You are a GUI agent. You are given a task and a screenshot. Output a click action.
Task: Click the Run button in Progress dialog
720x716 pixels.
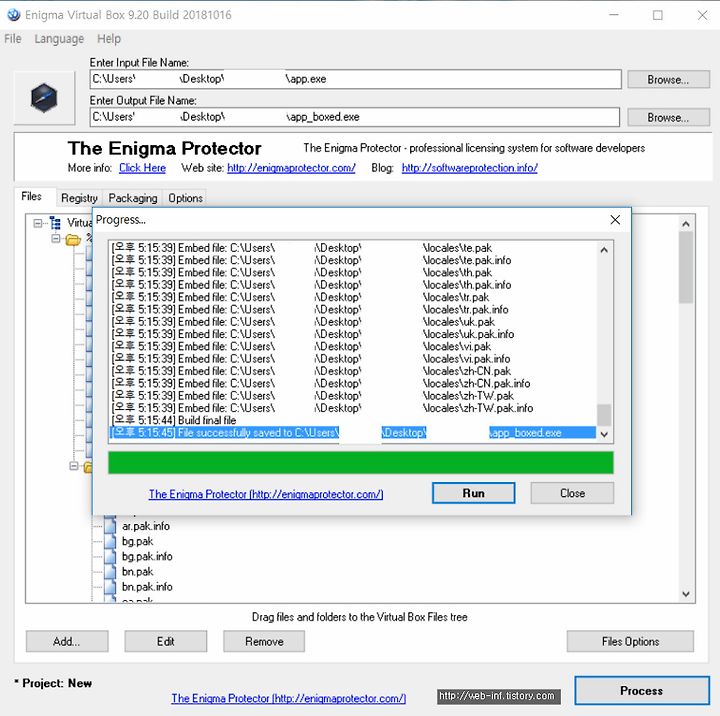(473, 493)
